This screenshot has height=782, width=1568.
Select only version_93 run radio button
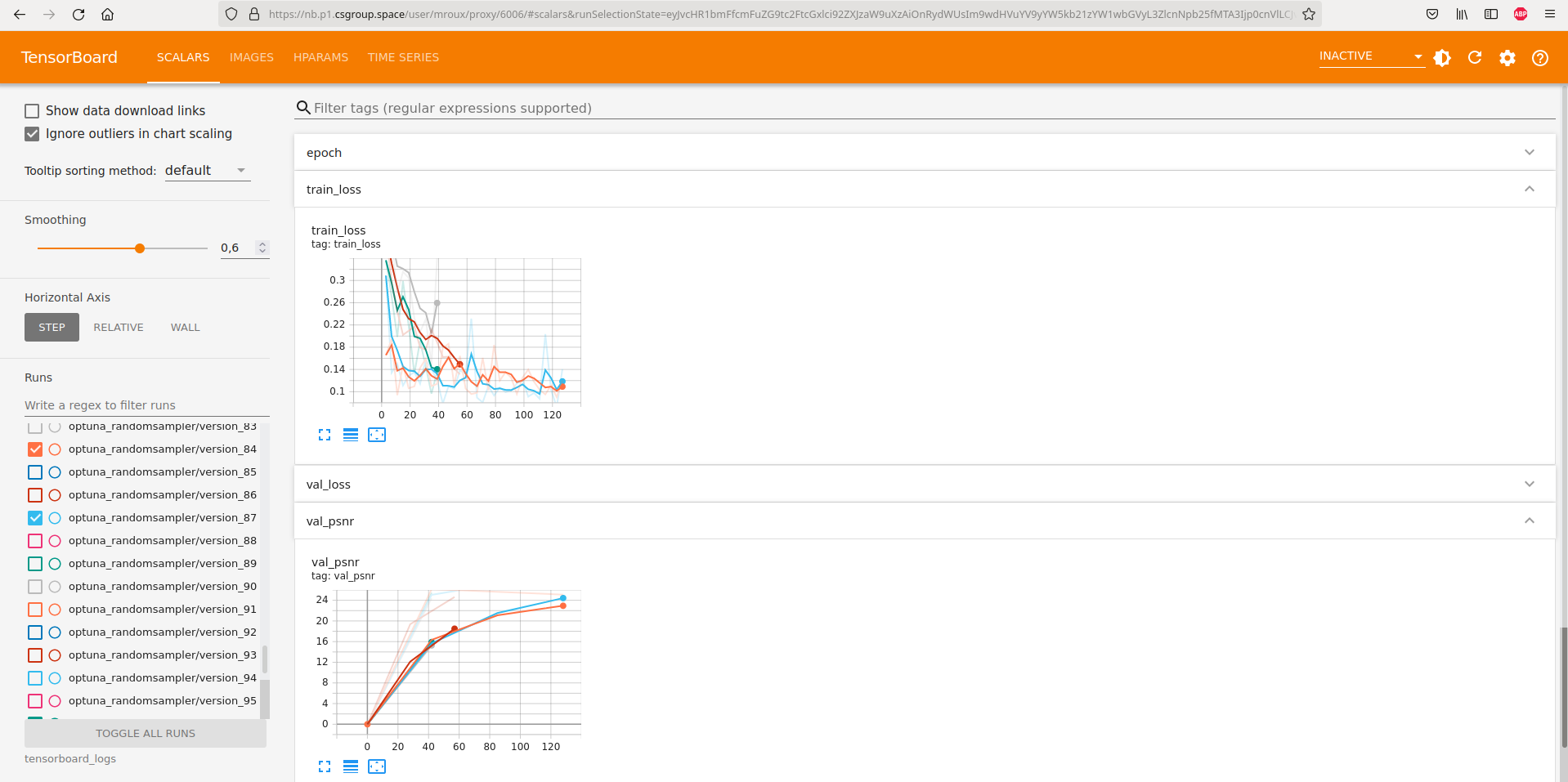tap(55, 655)
